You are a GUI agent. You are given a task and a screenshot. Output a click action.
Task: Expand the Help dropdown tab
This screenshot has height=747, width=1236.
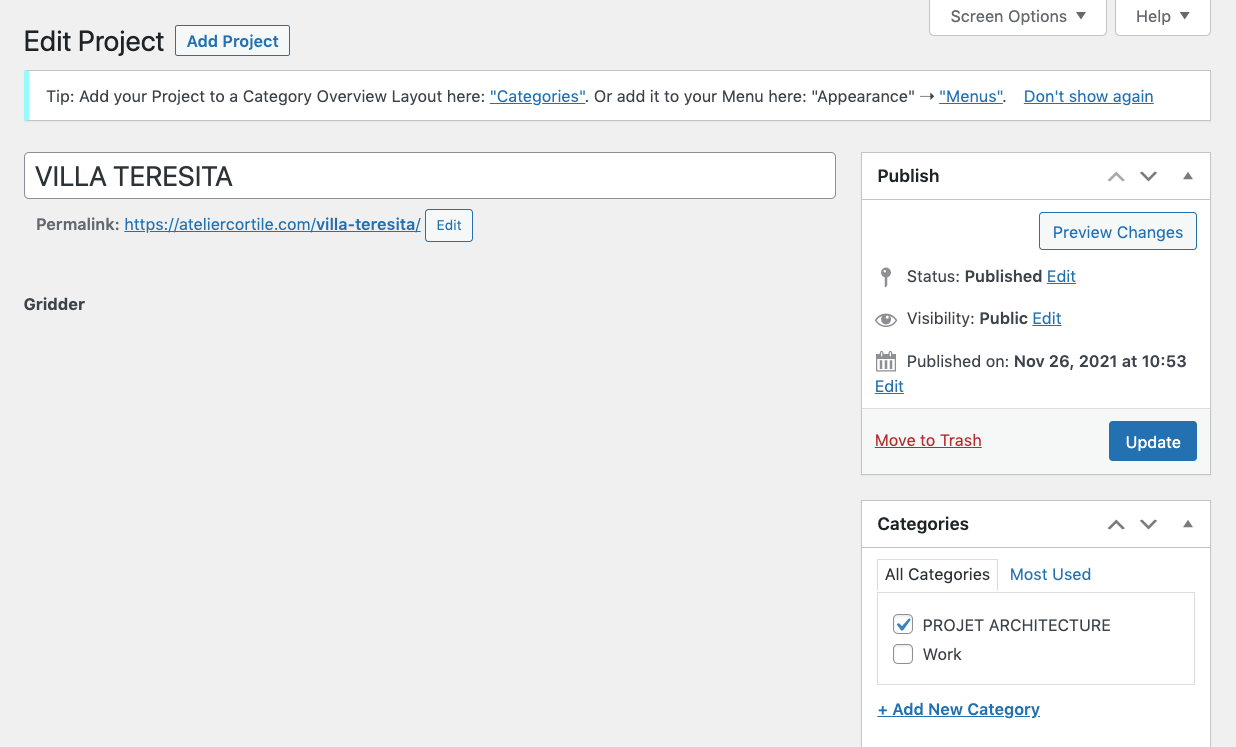tap(1162, 17)
